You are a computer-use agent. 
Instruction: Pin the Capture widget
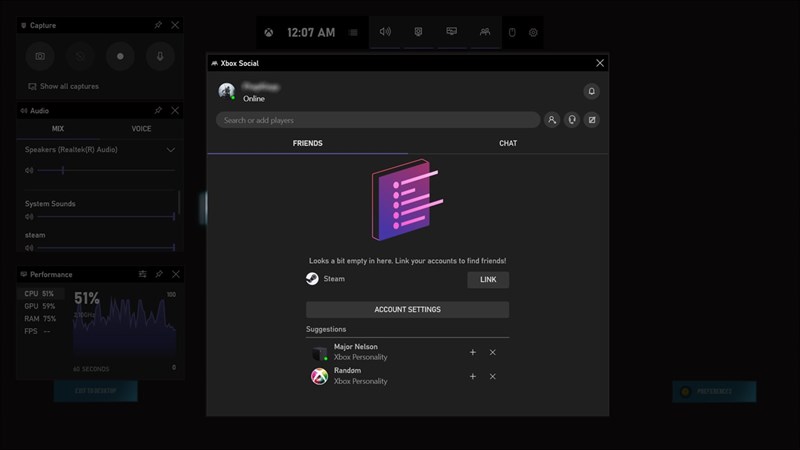(158, 25)
